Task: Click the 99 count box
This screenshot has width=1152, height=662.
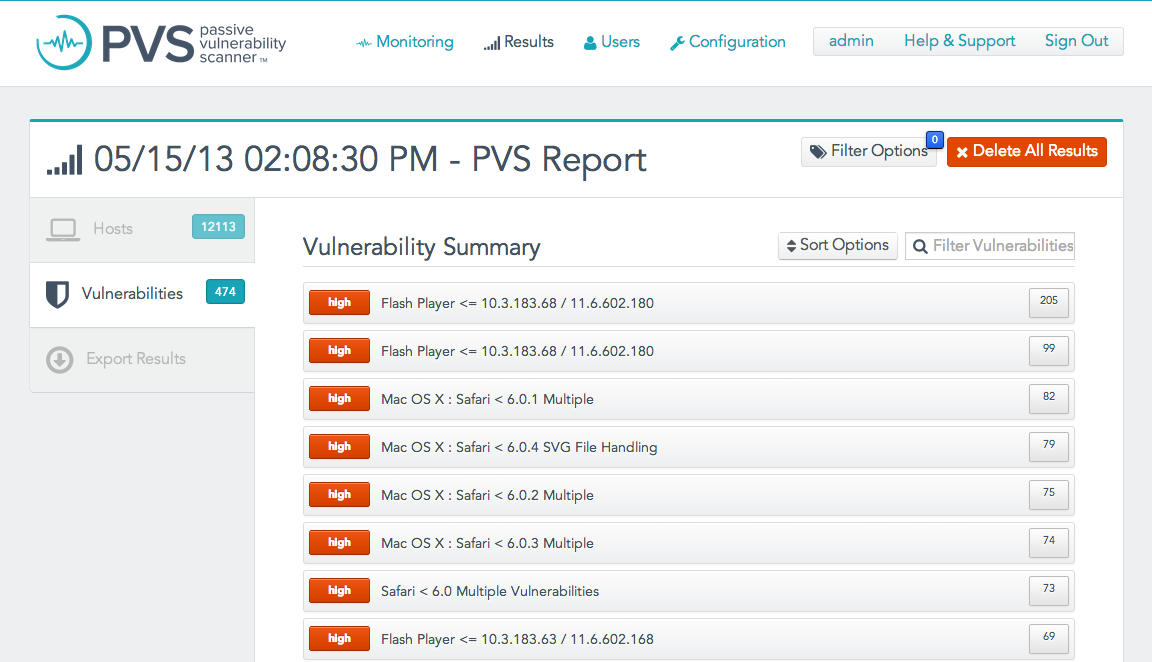Action: coord(1048,350)
